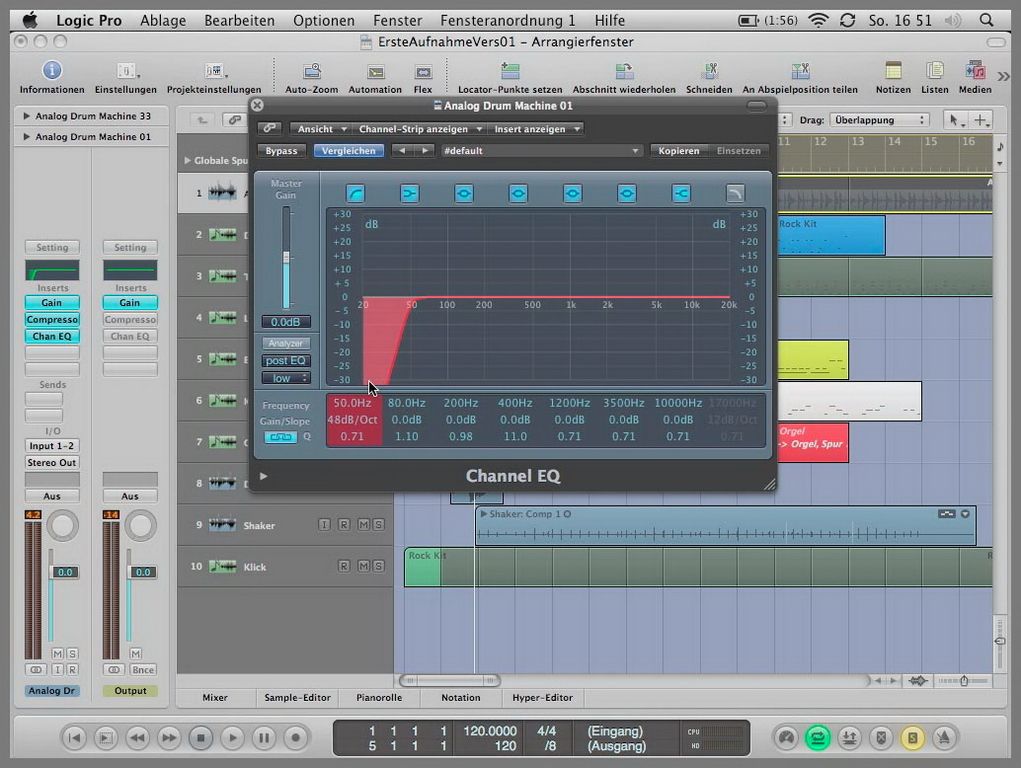Click the fast forward transport button
The image size is (1021, 768).
point(169,738)
